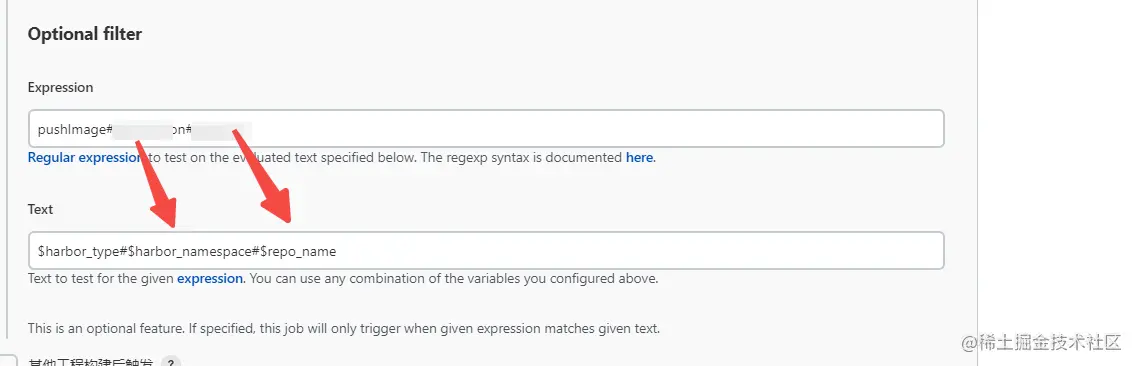Screen dimensions: 1135x366
Task: Click the Text field label
Action: [x=41, y=209]
